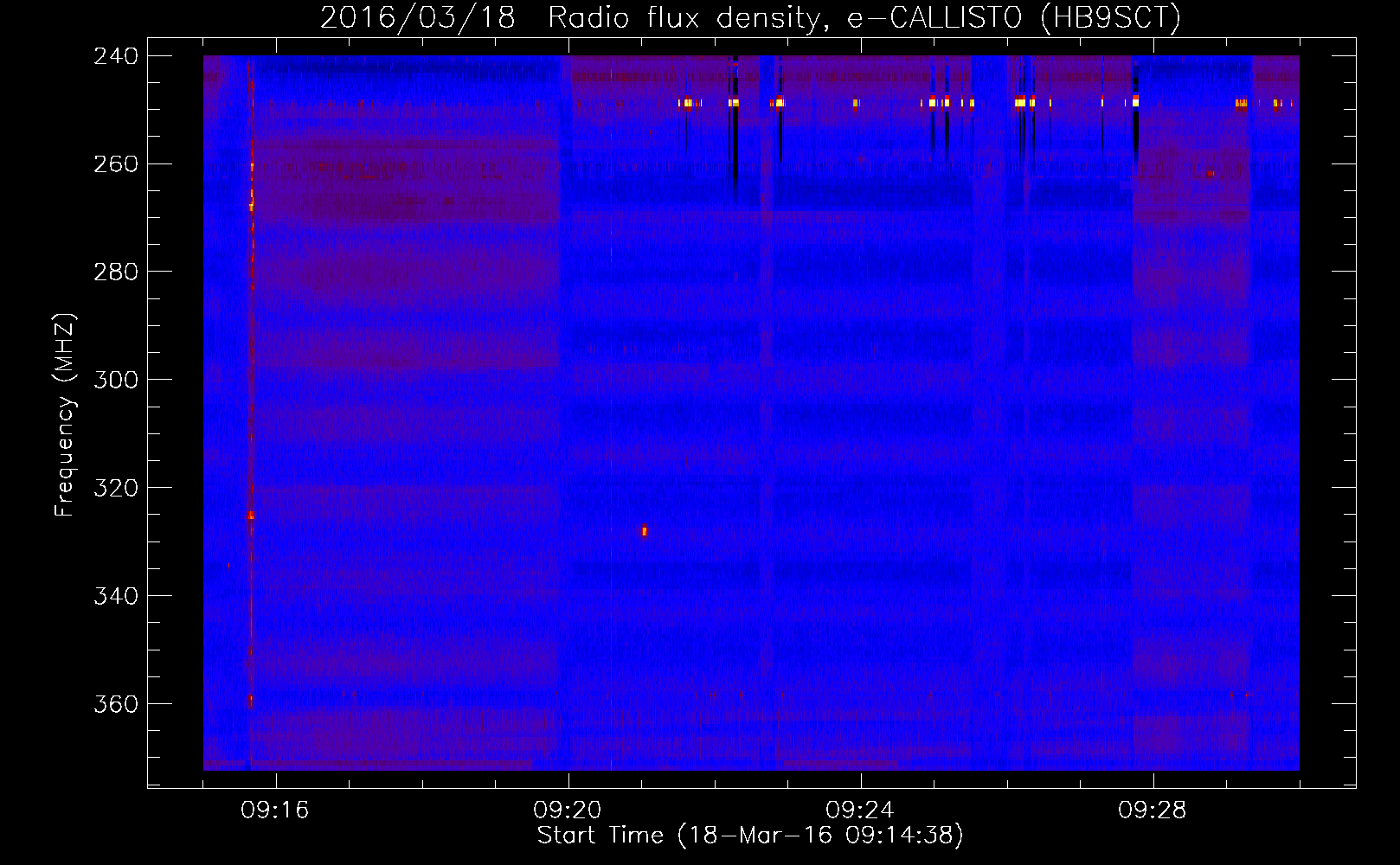Image resolution: width=1400 pixels, height=865 pixels.
Task: Click the "Frequency (MHZ)" axis label
Action: coord(65,414)
